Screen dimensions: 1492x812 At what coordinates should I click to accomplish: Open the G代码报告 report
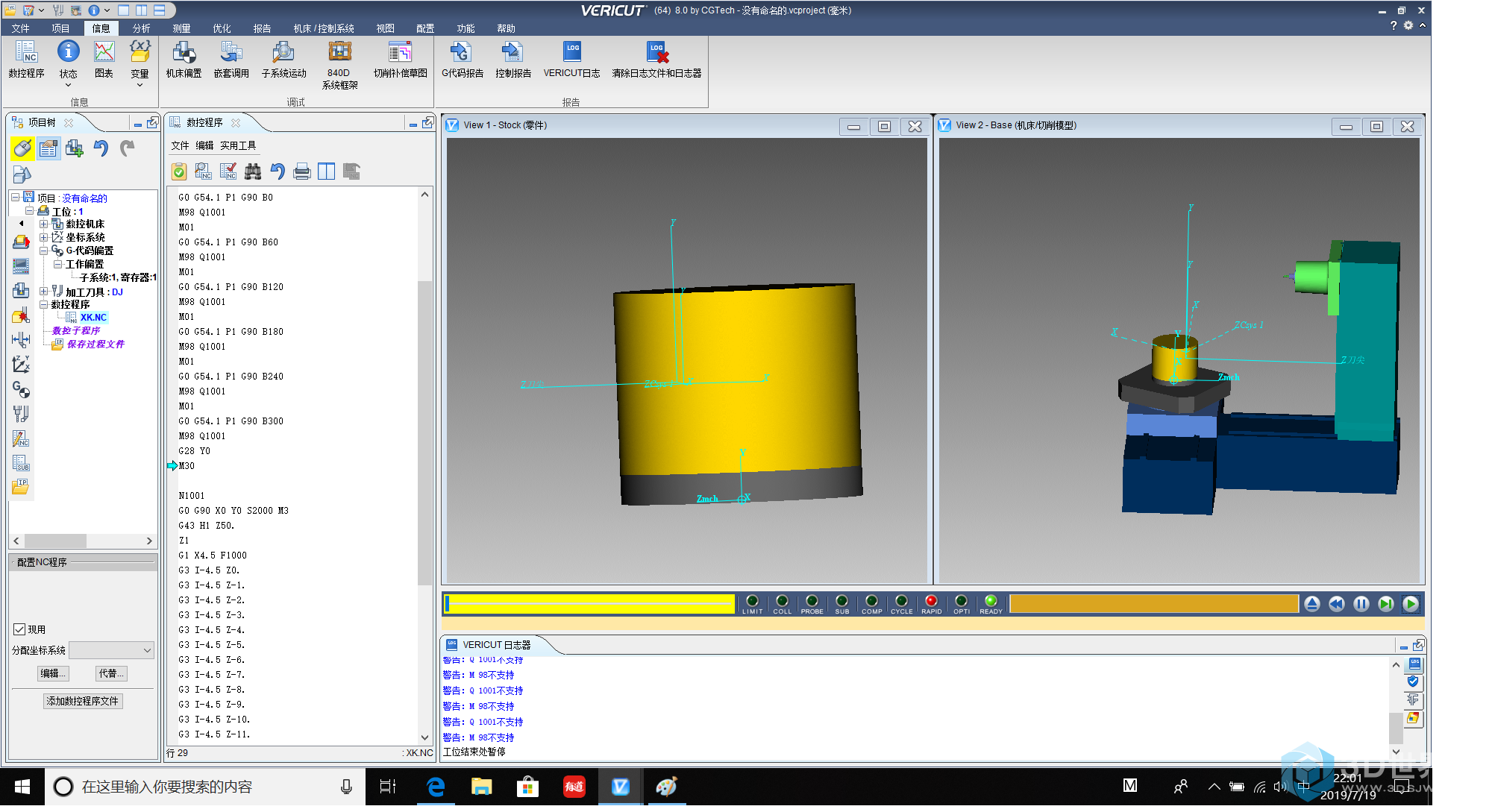coord(462,59)
